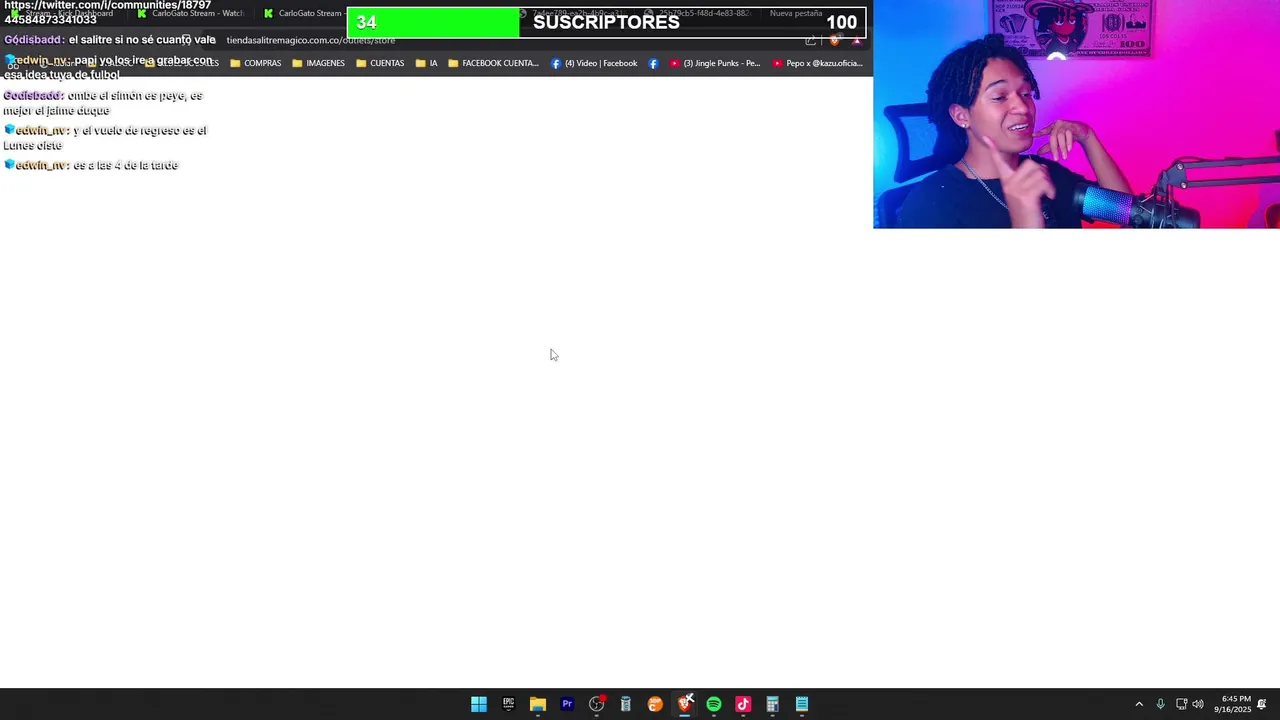Image resolution: width=1280 pixels, height=720 pixels.
Task: Open the notifications bell icon
Action: pyautogui.click(x=1262, y=704)
